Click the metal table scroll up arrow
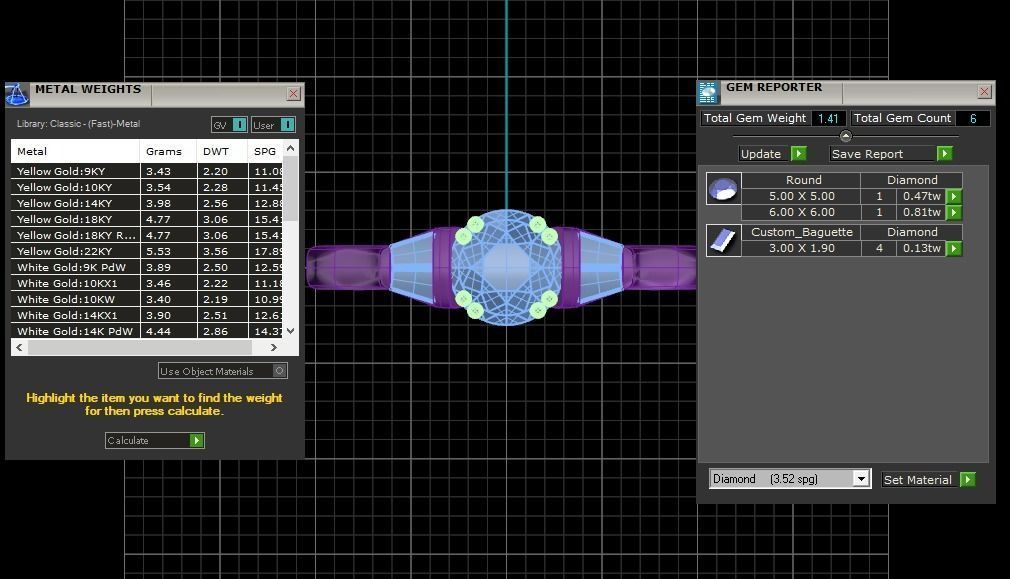The width and height of the screenshot is (1010, 579). [291, 148]
